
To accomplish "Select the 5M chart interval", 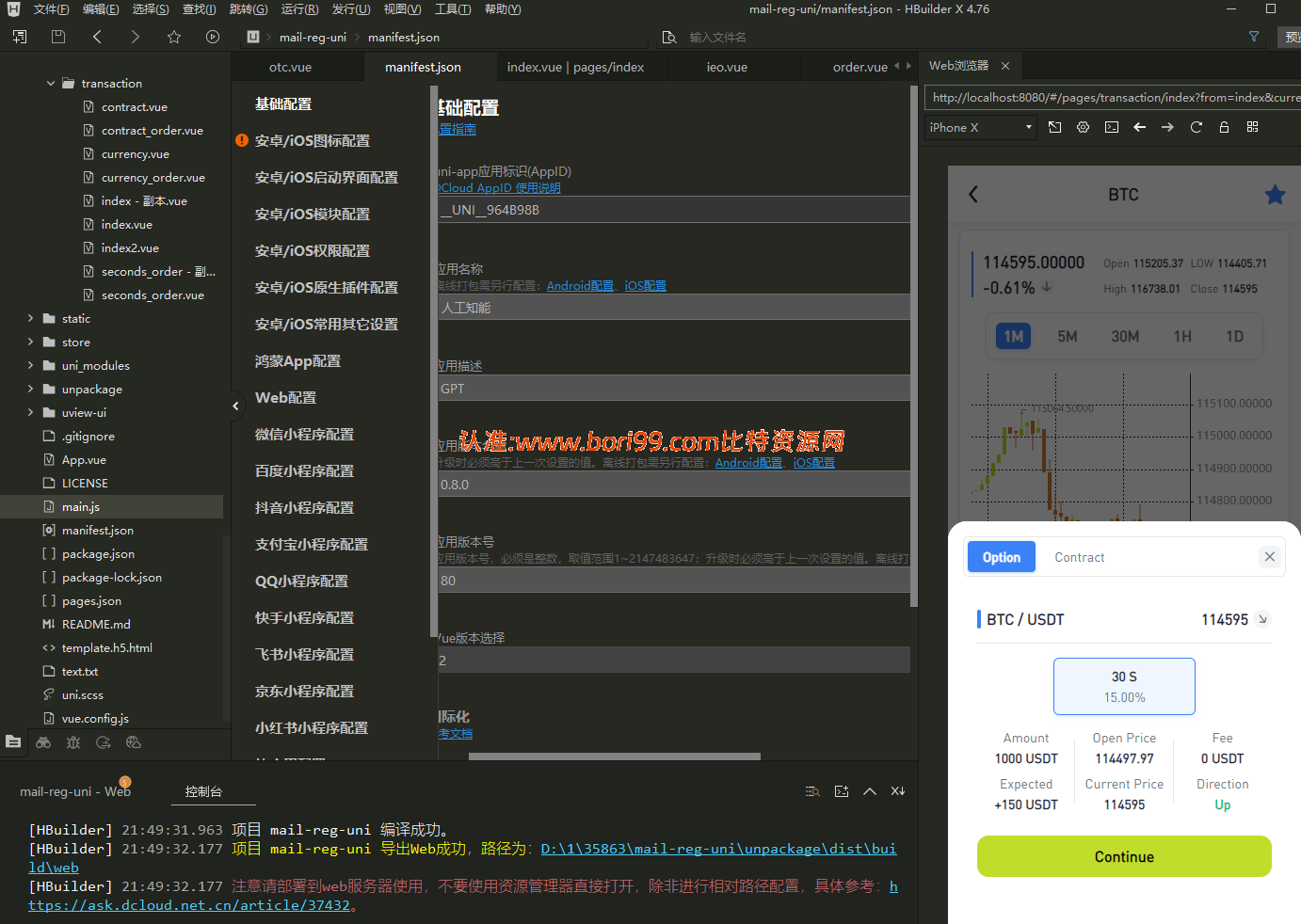I will (1067, 337).
